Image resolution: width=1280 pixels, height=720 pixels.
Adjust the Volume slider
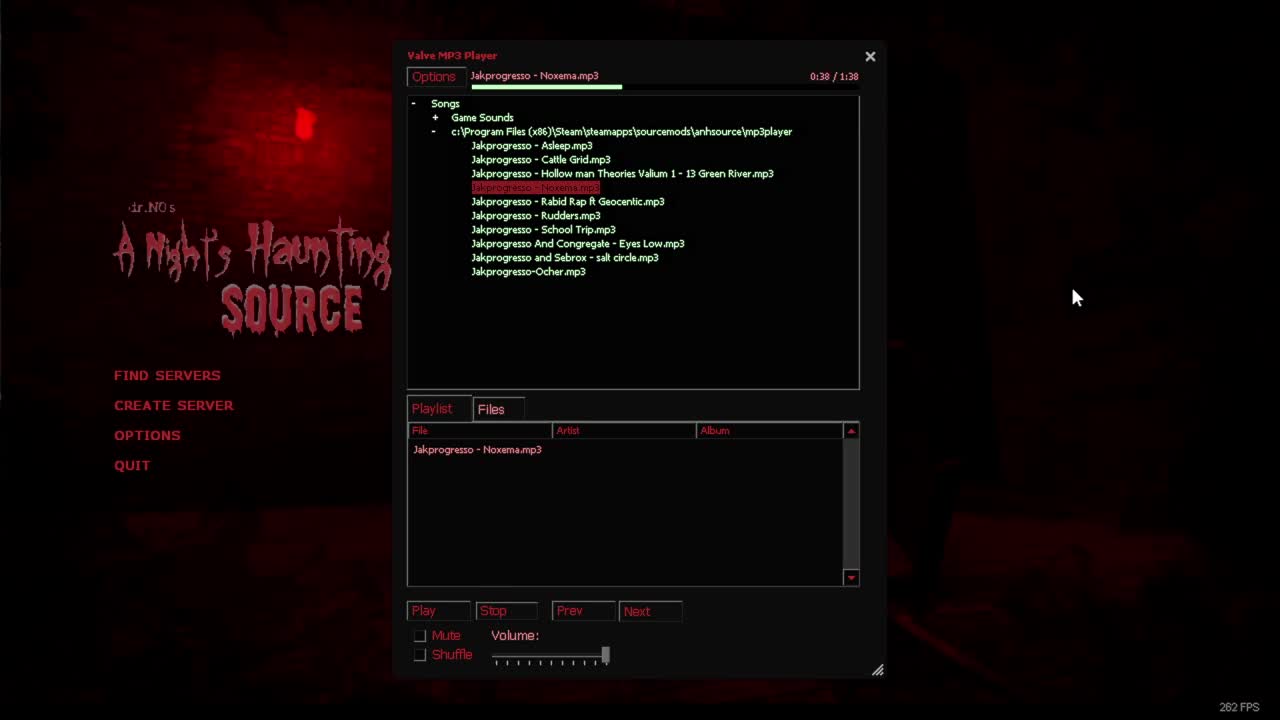point(605,655)
